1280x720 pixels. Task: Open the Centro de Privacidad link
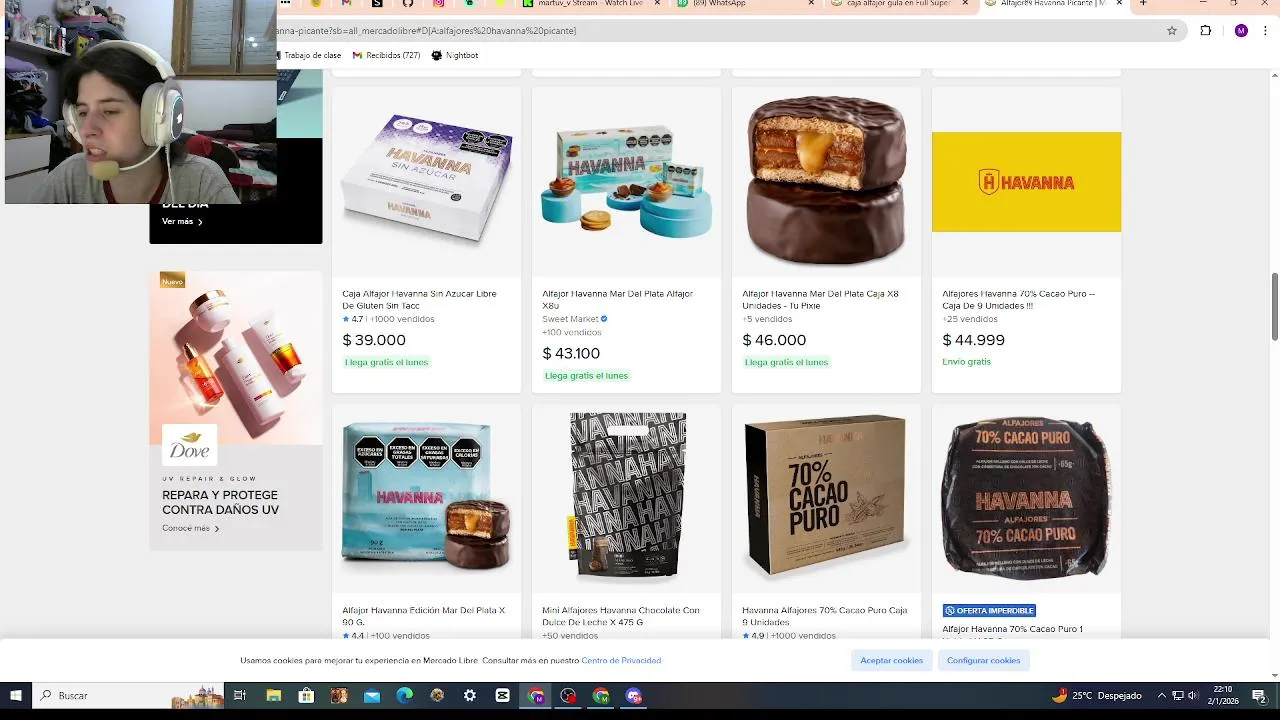click(621, 661)
